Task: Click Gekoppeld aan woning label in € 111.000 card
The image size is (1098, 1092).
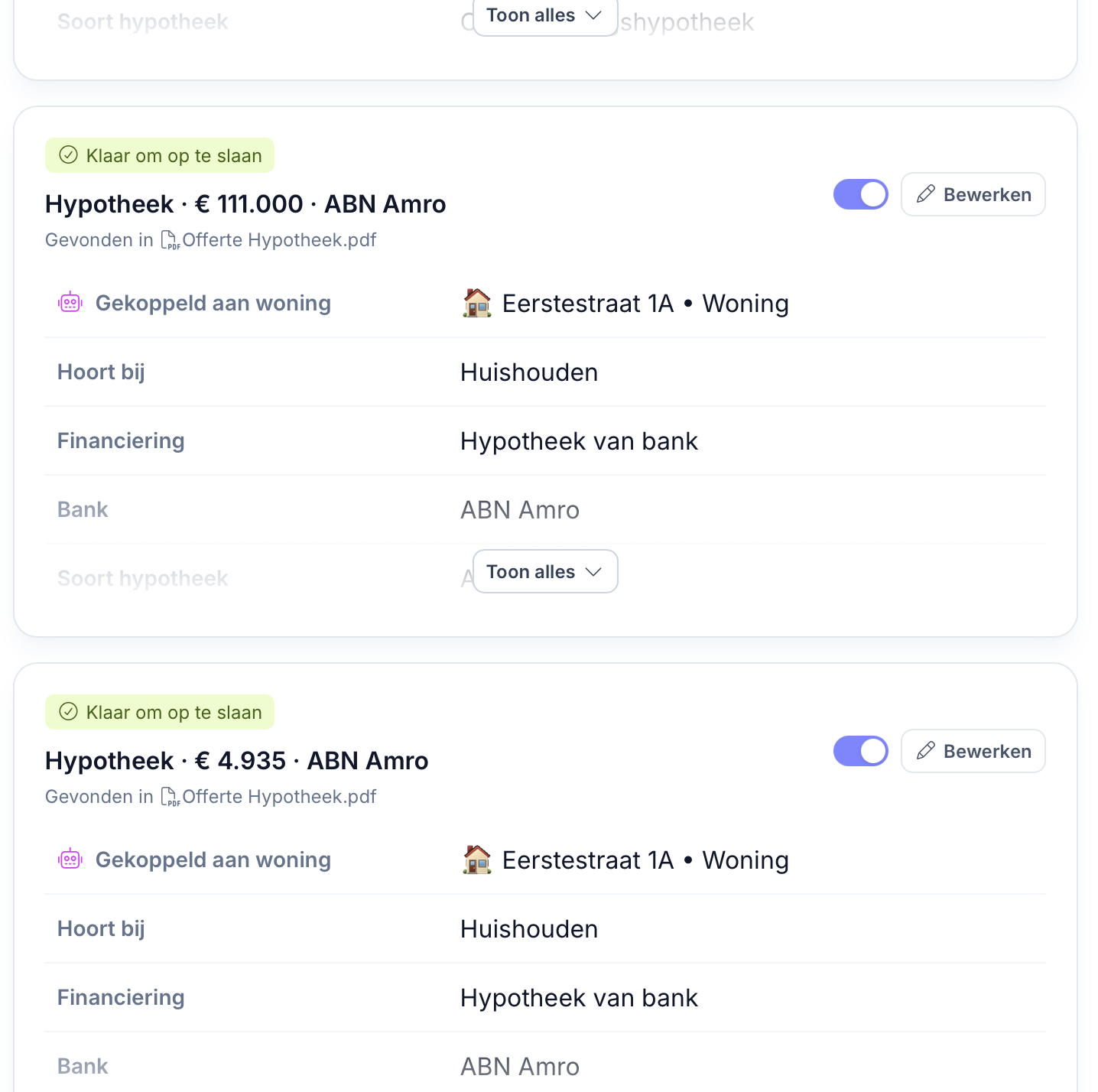Action: [x=213, y=304]
